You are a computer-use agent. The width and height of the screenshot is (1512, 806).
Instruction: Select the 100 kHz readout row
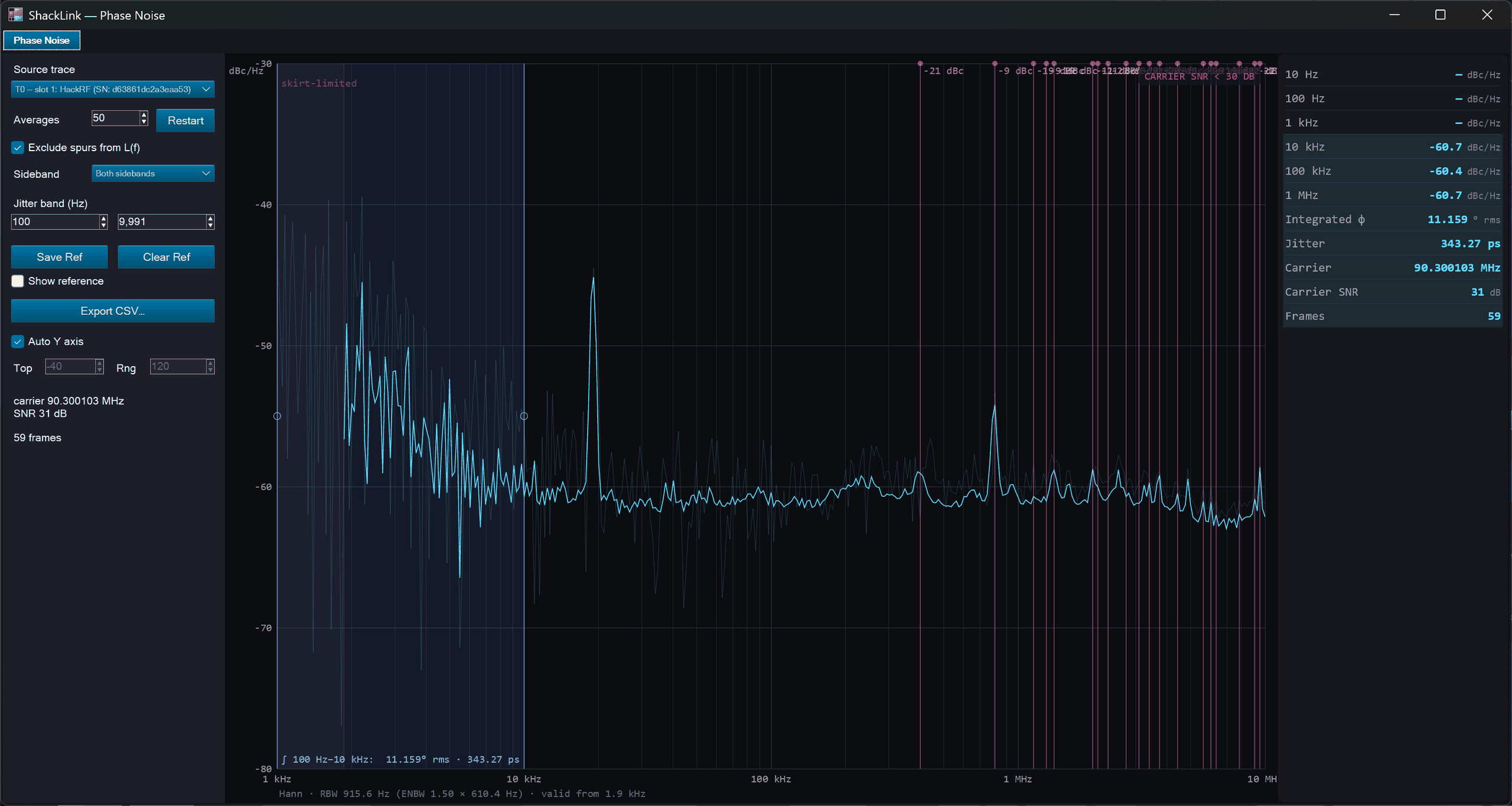pos(1392,171)
